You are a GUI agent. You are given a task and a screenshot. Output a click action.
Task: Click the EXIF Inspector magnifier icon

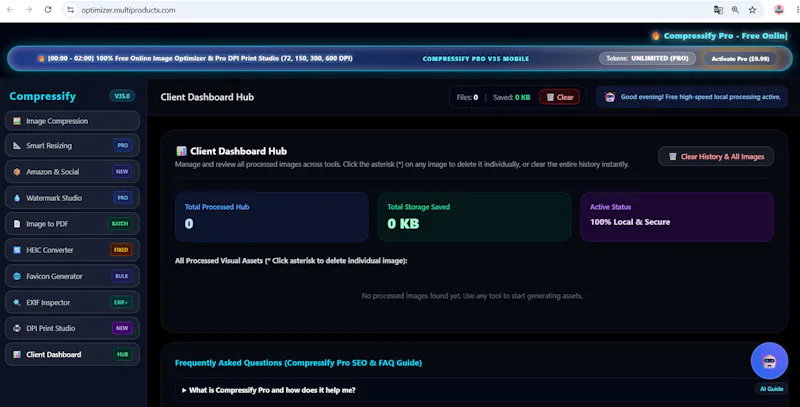click(x=17, y=302)
